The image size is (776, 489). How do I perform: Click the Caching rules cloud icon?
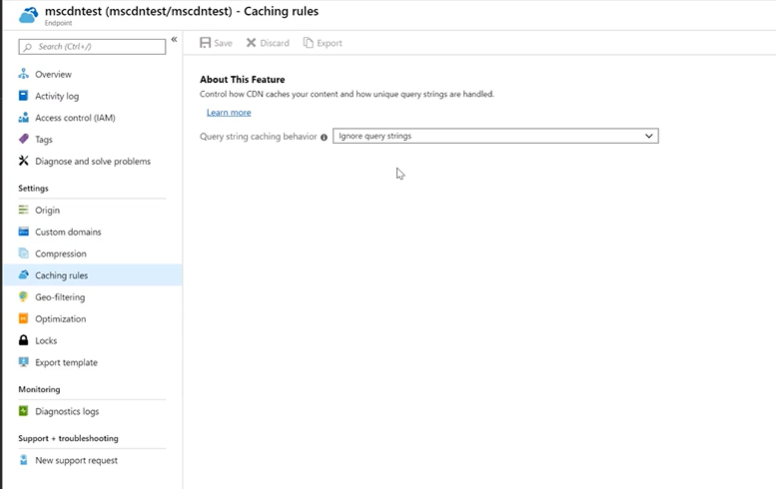[x=23, y=275]
